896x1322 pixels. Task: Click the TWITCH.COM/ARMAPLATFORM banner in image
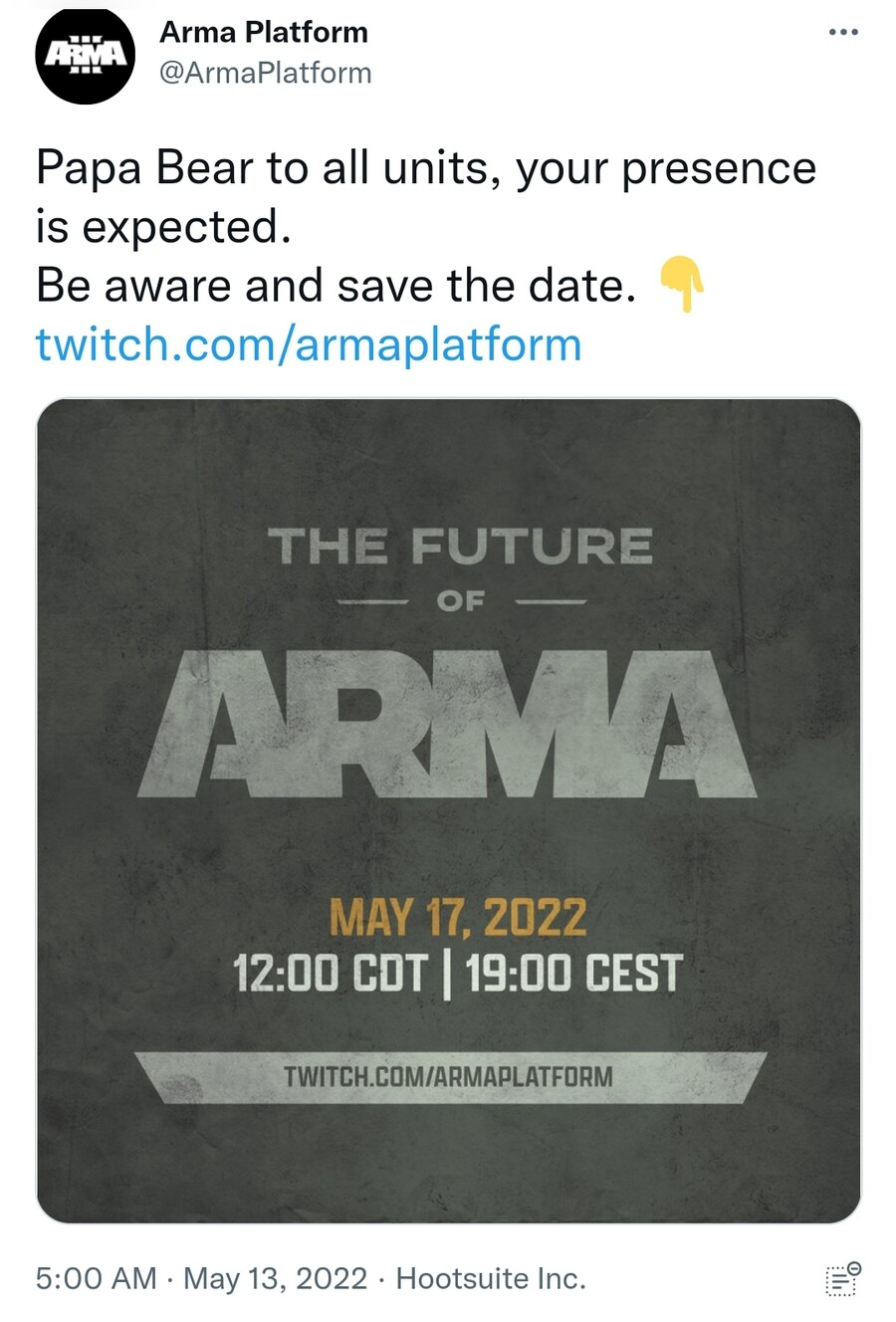448,1076
